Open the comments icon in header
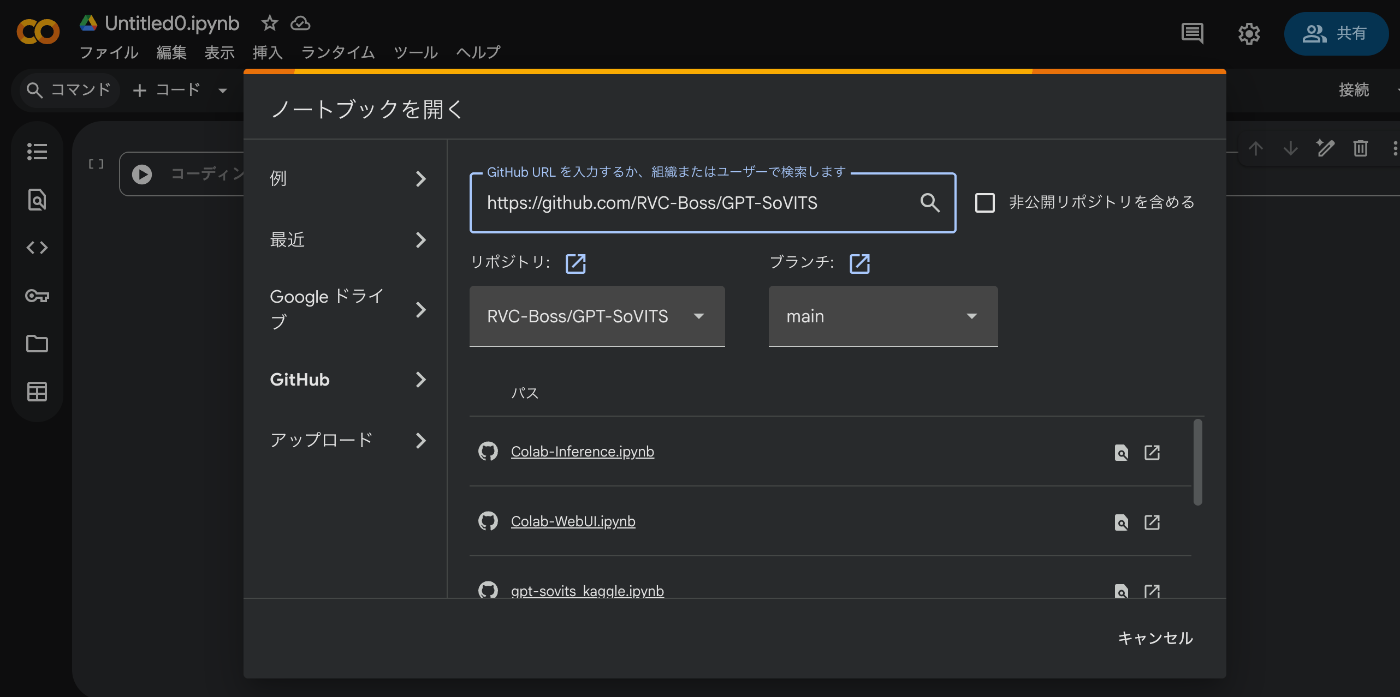1400x697 pixels. tap(1192, 34)
